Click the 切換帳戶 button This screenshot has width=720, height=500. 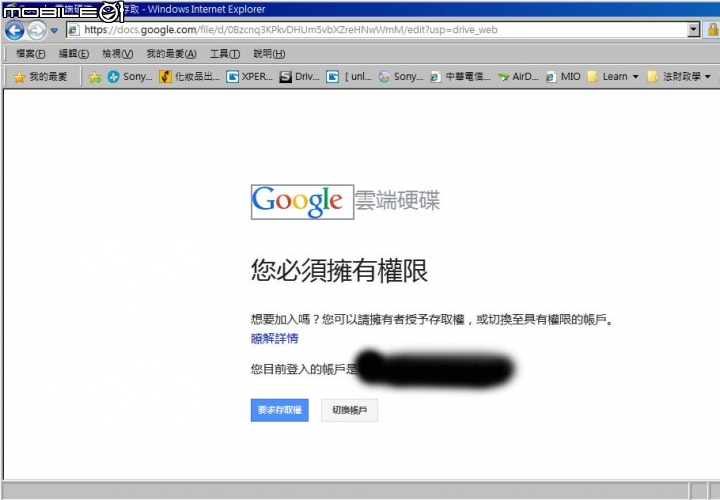[x=349, y=410]
